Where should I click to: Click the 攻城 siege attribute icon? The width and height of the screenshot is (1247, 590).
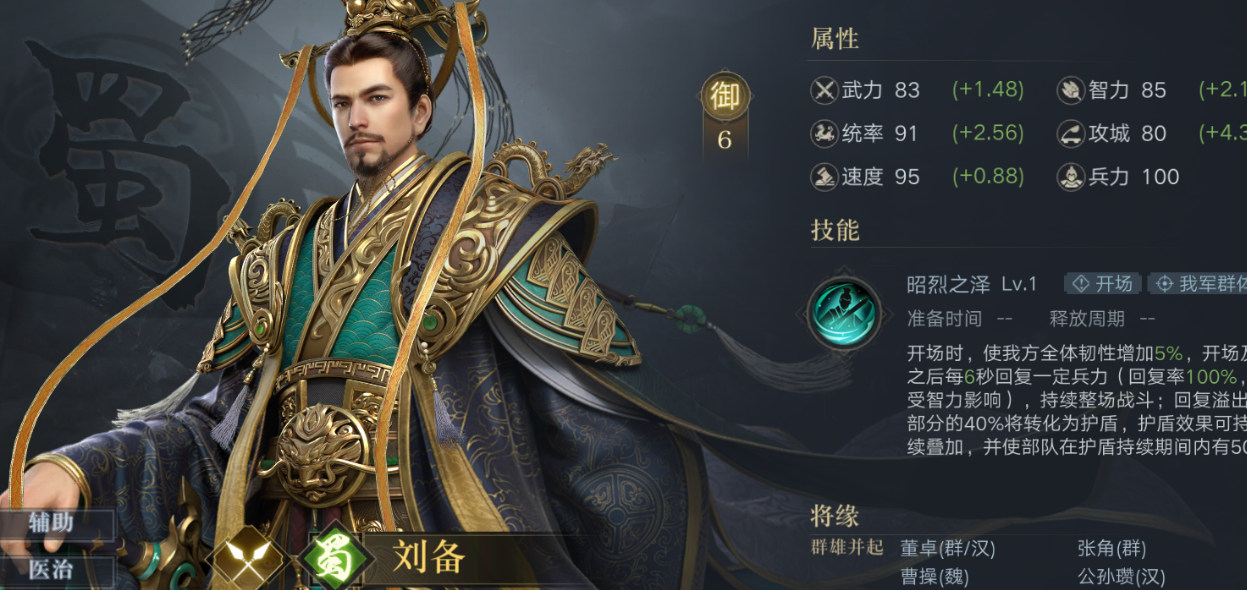tap(1071, 133)
